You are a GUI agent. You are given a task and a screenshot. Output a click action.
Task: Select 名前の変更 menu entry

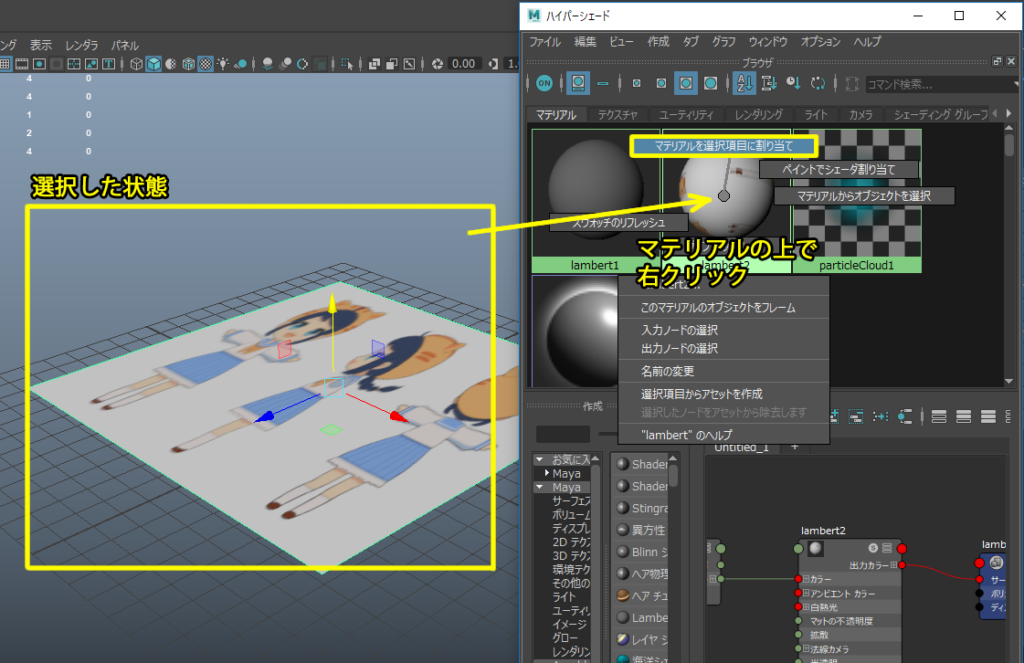click(x=724, y=372)
